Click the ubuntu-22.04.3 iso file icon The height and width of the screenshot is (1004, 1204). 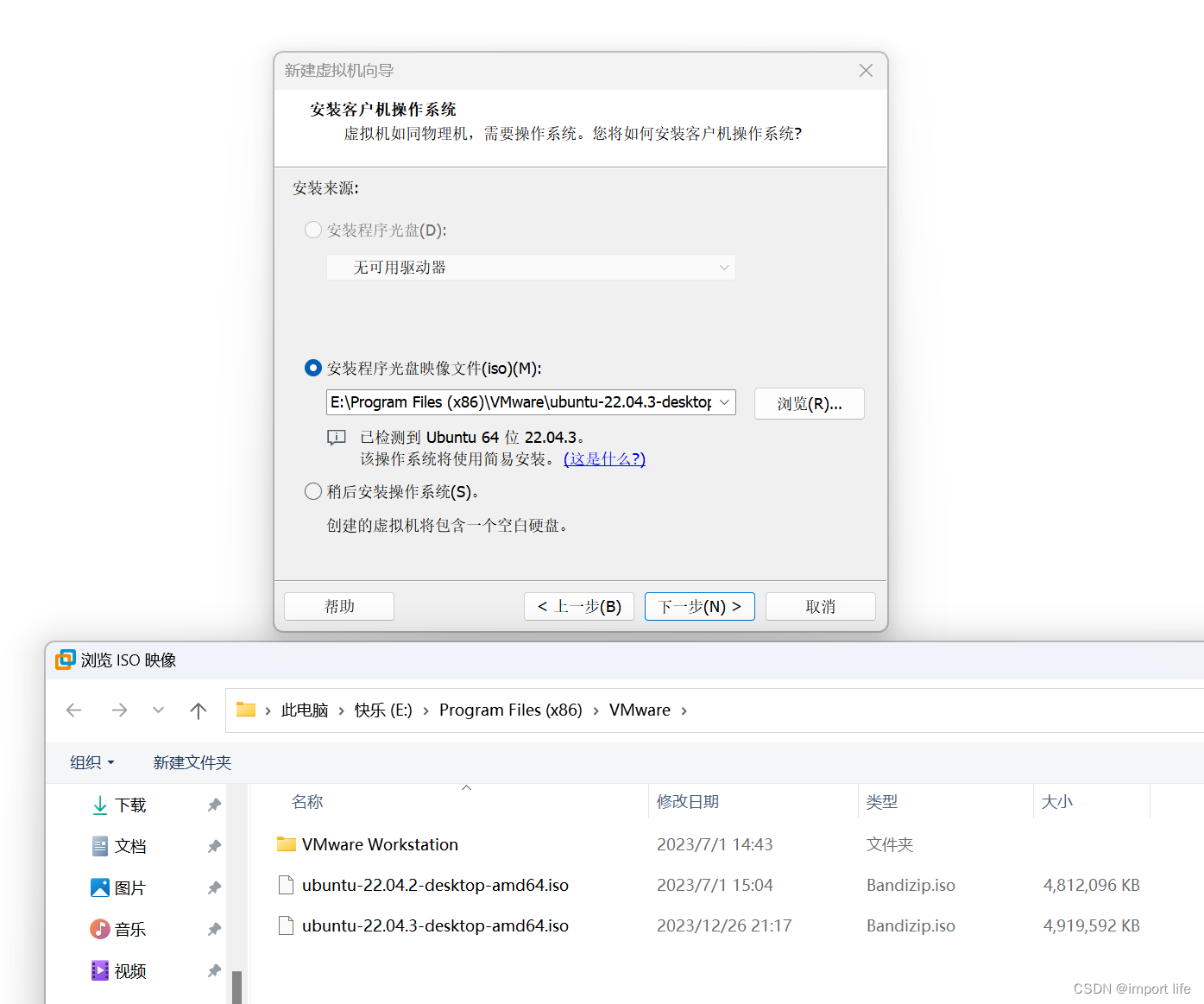click(287, 925)
